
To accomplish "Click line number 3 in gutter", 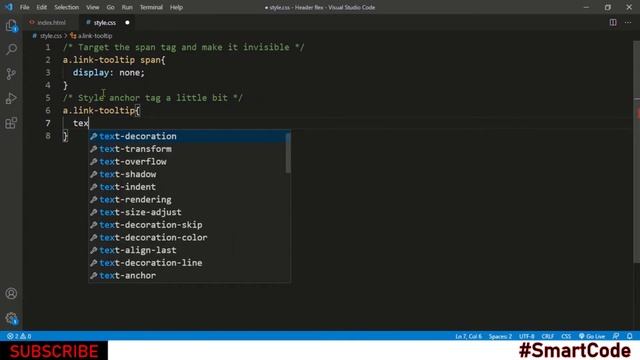I will tap(48, 73).
